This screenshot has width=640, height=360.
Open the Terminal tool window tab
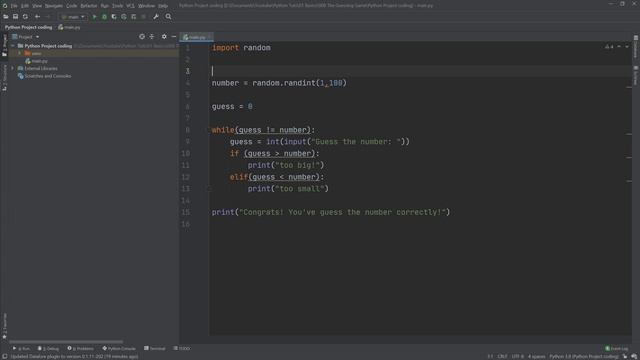[155, 348]
